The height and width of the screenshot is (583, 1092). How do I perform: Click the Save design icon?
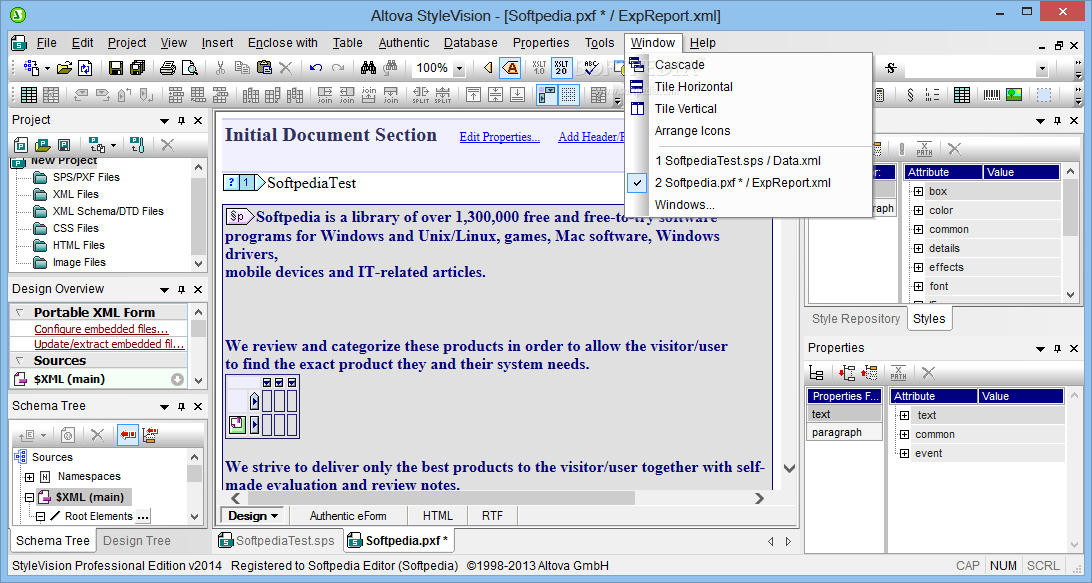[116, 68]
